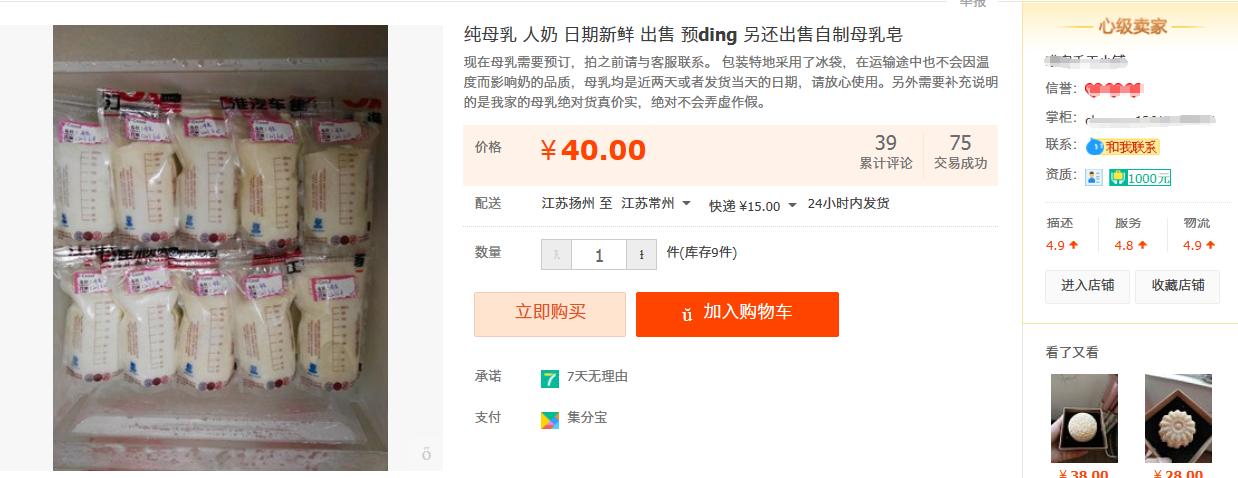Bookmark the shop with 收藏店铺

click(1178, 285)
